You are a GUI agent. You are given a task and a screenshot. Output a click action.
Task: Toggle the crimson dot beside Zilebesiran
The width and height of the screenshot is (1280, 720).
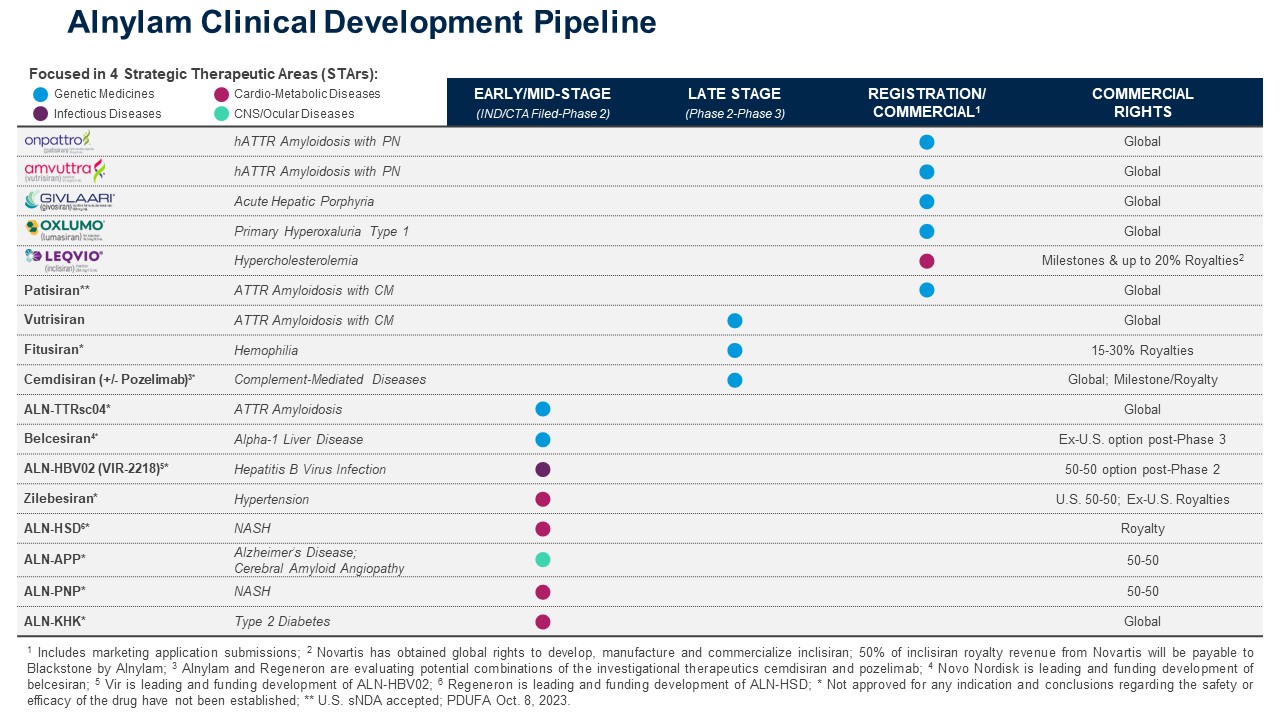pyautogui.click(x=543, y=499)
